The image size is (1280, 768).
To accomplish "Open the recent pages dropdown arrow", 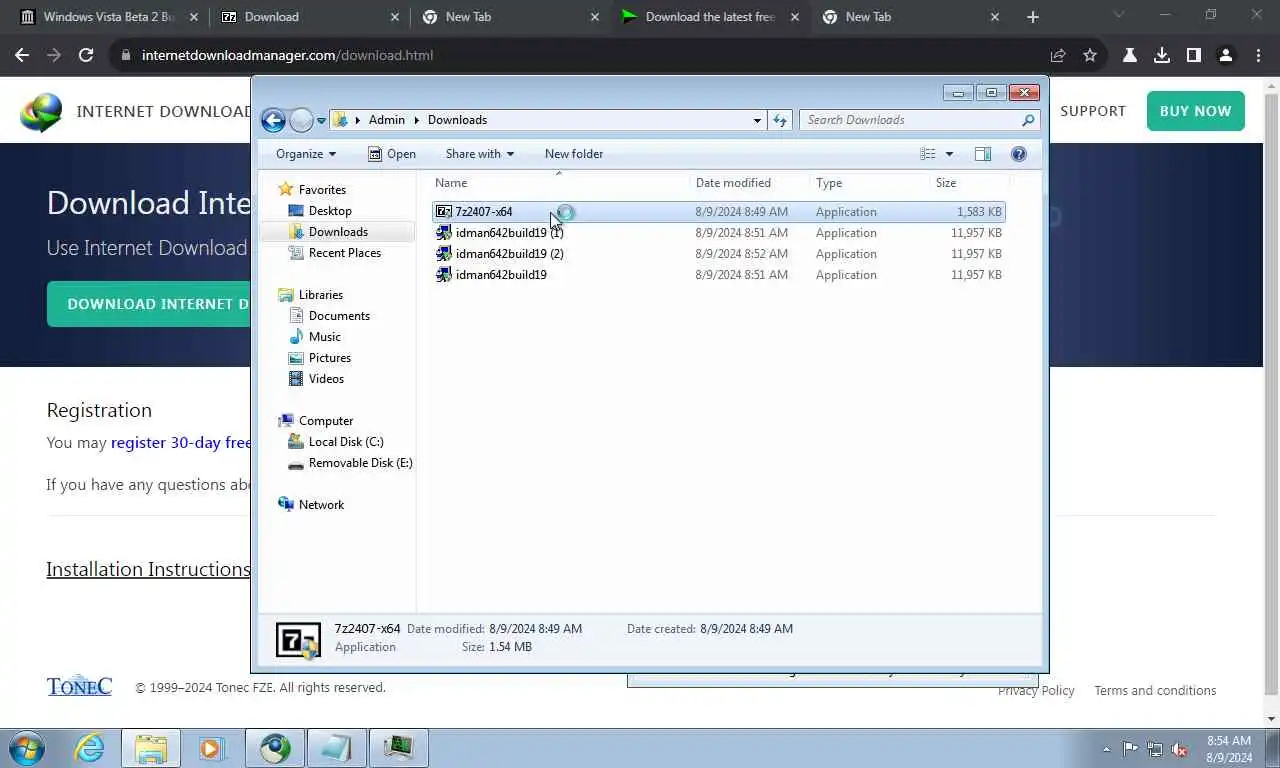I will [x=321, y=120].
